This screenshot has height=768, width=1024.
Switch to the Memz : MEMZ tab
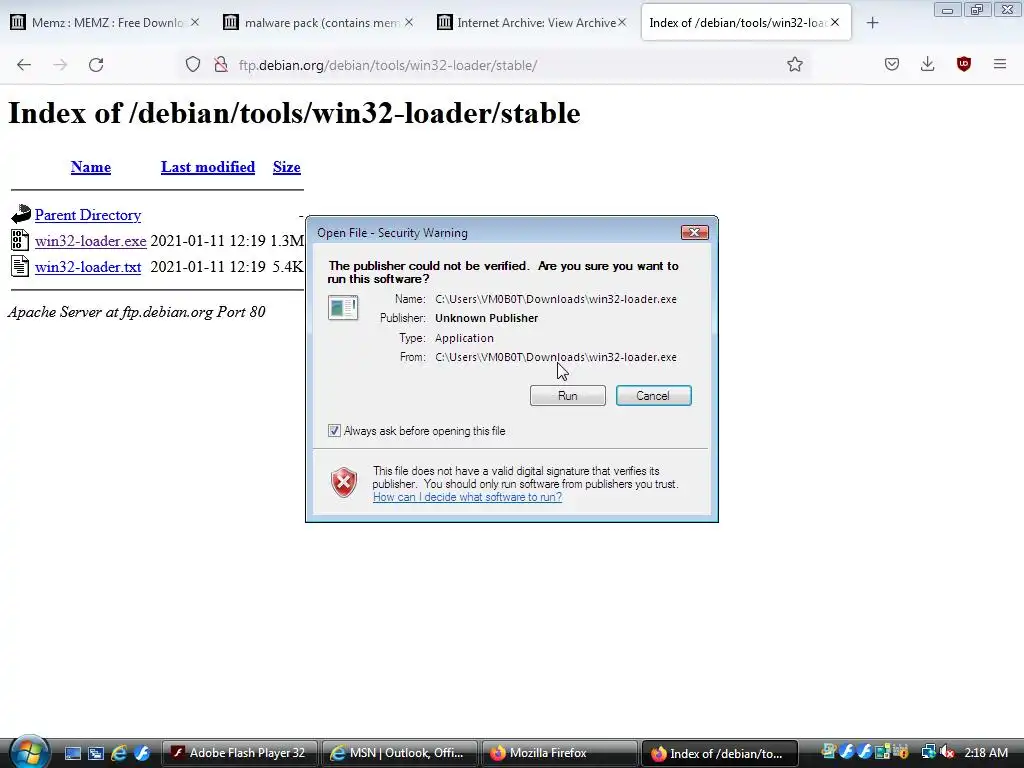106,23
